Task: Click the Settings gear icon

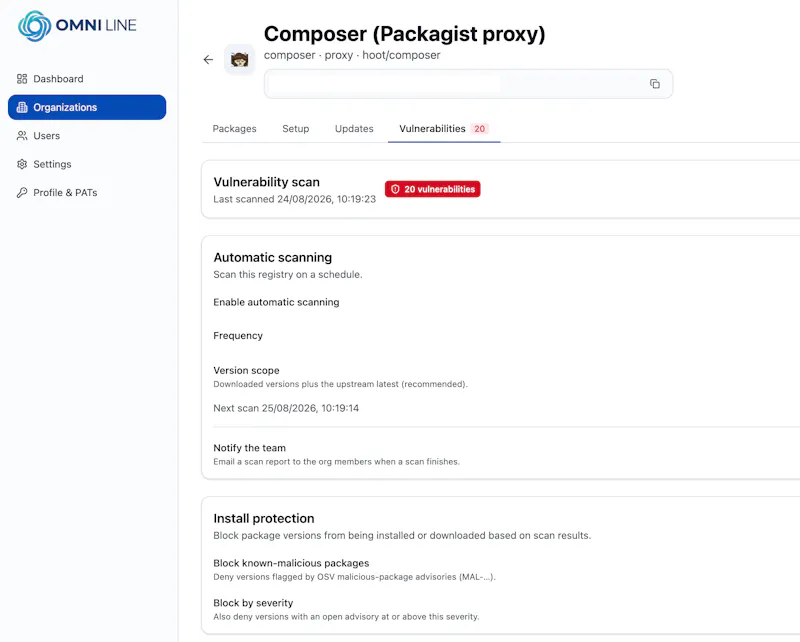Action: (22, 164)
